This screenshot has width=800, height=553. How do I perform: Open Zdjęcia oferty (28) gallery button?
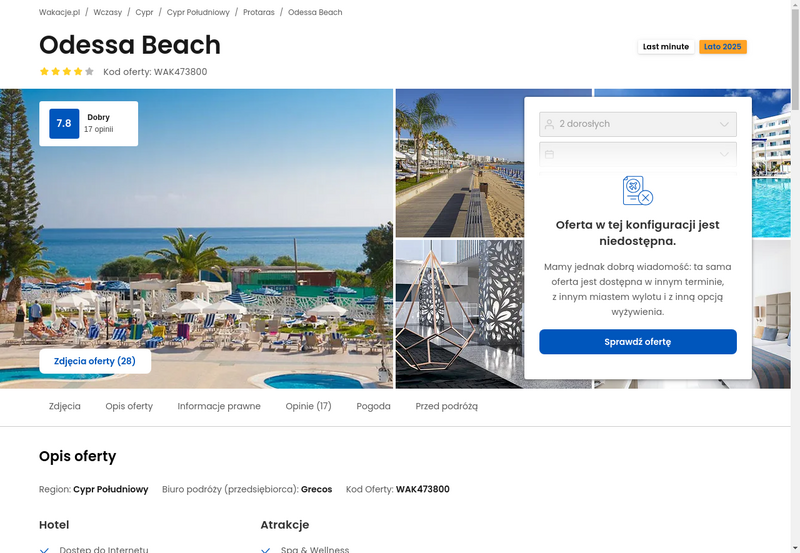click(95, 361)
